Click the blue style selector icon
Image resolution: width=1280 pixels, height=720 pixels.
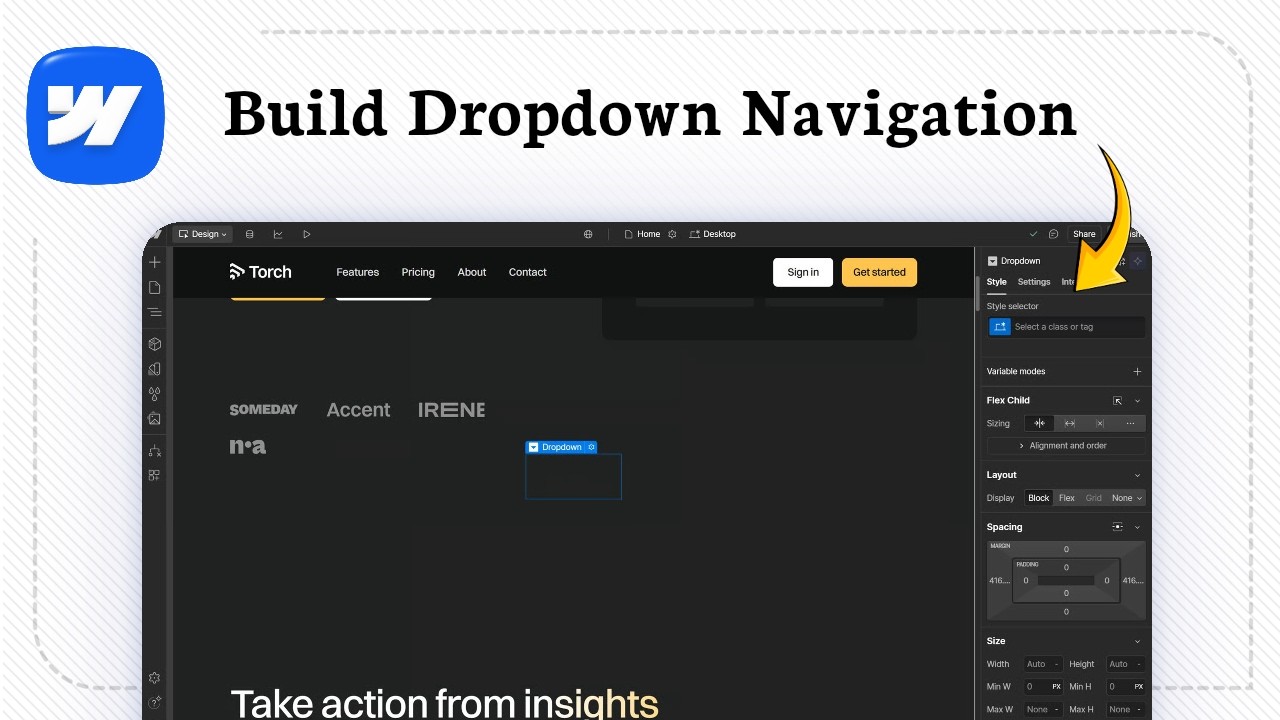[x=1000, y=327]
